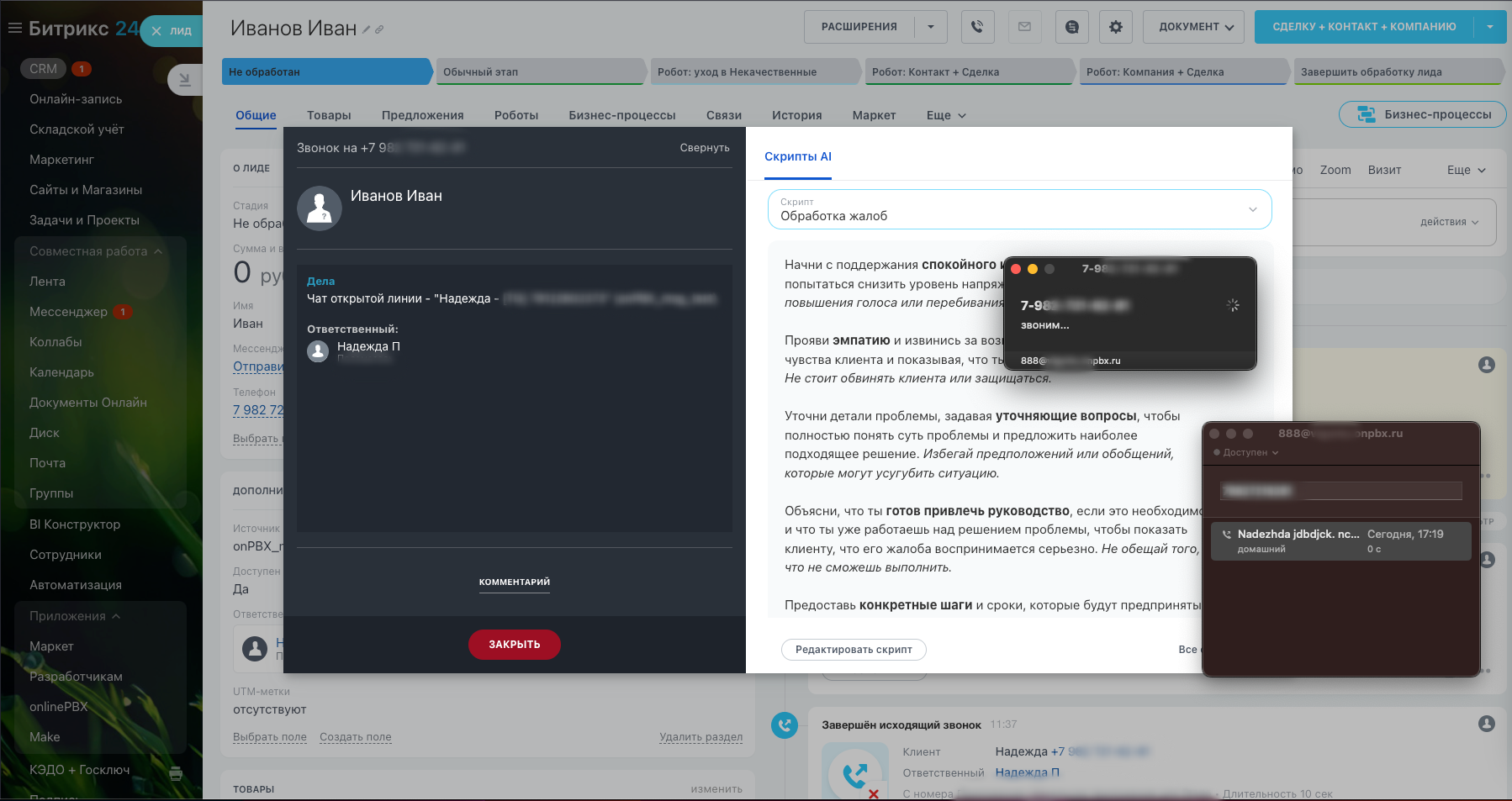Open the Диск sidebar item
1512x801 pixels.
tap(45, 433)
